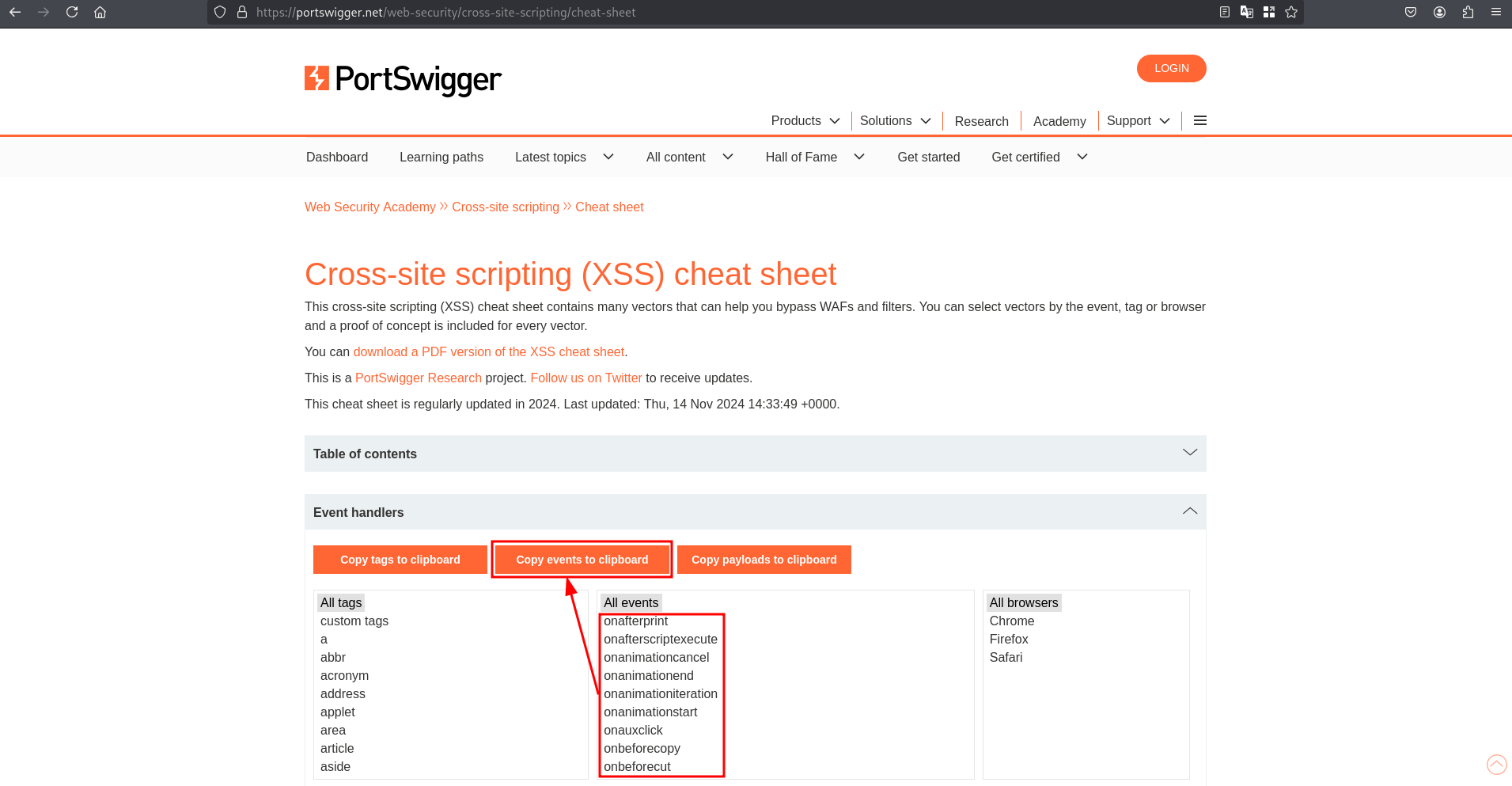Open PortSwigger hamburger menu icon
The image size is (1512, 786).
(x=1200, y=120)
